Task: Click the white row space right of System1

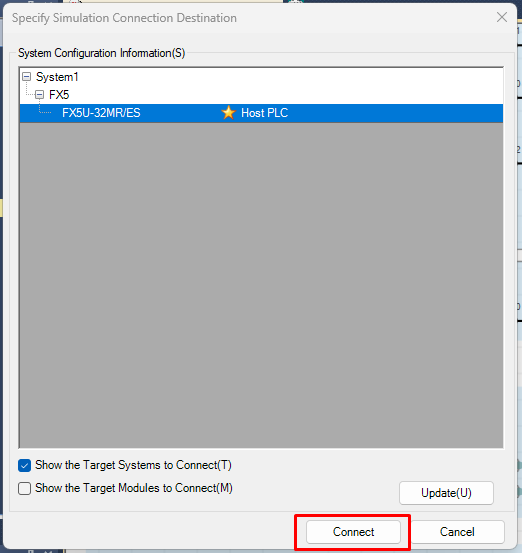Action: tap(291, 77)
